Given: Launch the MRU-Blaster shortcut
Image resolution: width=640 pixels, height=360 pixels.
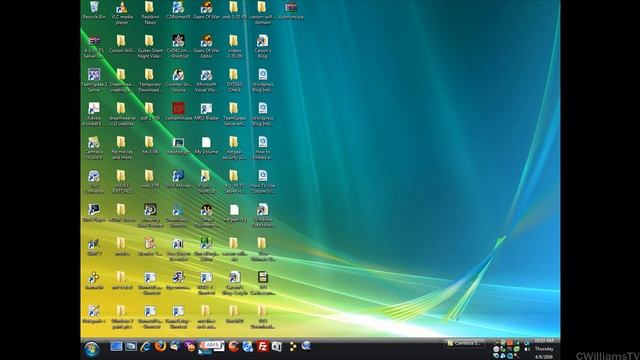Looking at the screenshot, I should pyautogui.click(x=206, y=111).
